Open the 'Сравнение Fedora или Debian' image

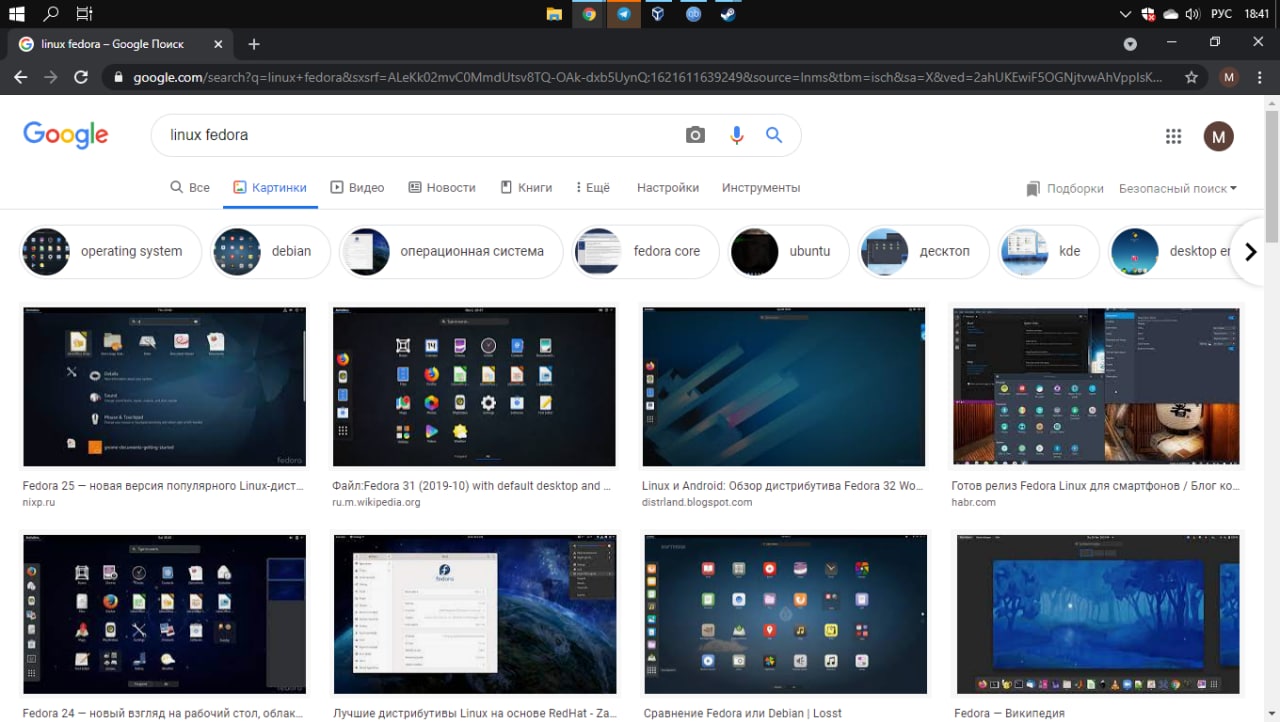[x=784, y=614]
